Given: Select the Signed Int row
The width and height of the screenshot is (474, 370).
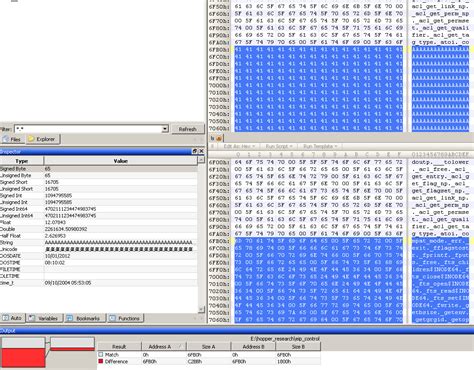Looking at the screenshot, I should (99, 195).
